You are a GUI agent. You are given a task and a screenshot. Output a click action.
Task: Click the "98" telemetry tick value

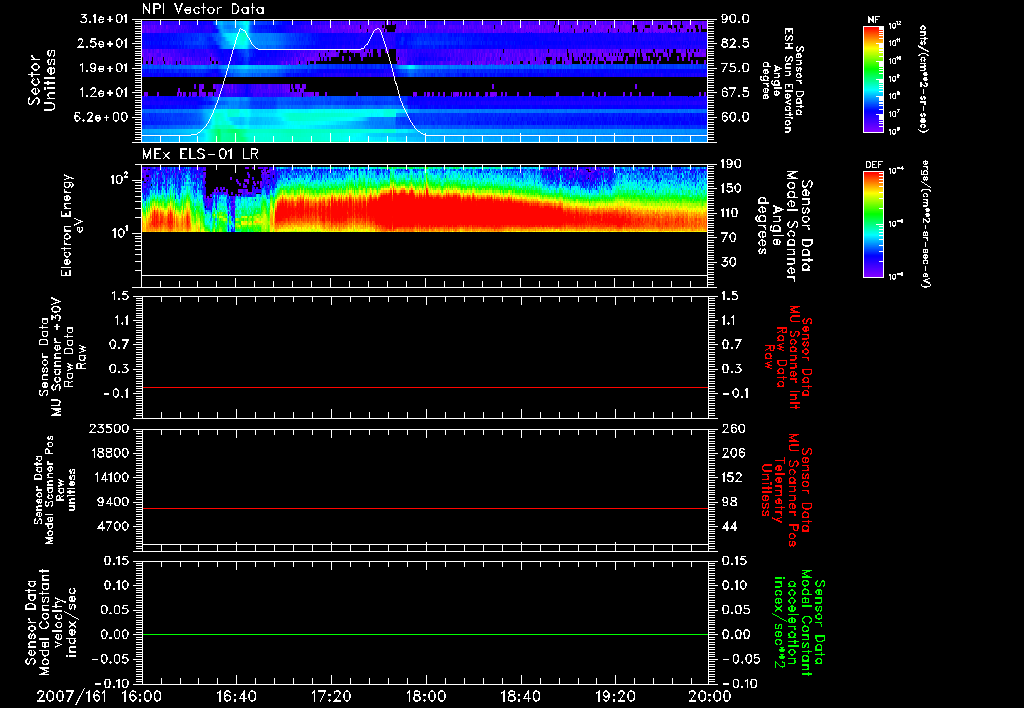click(x=729, y=502)
